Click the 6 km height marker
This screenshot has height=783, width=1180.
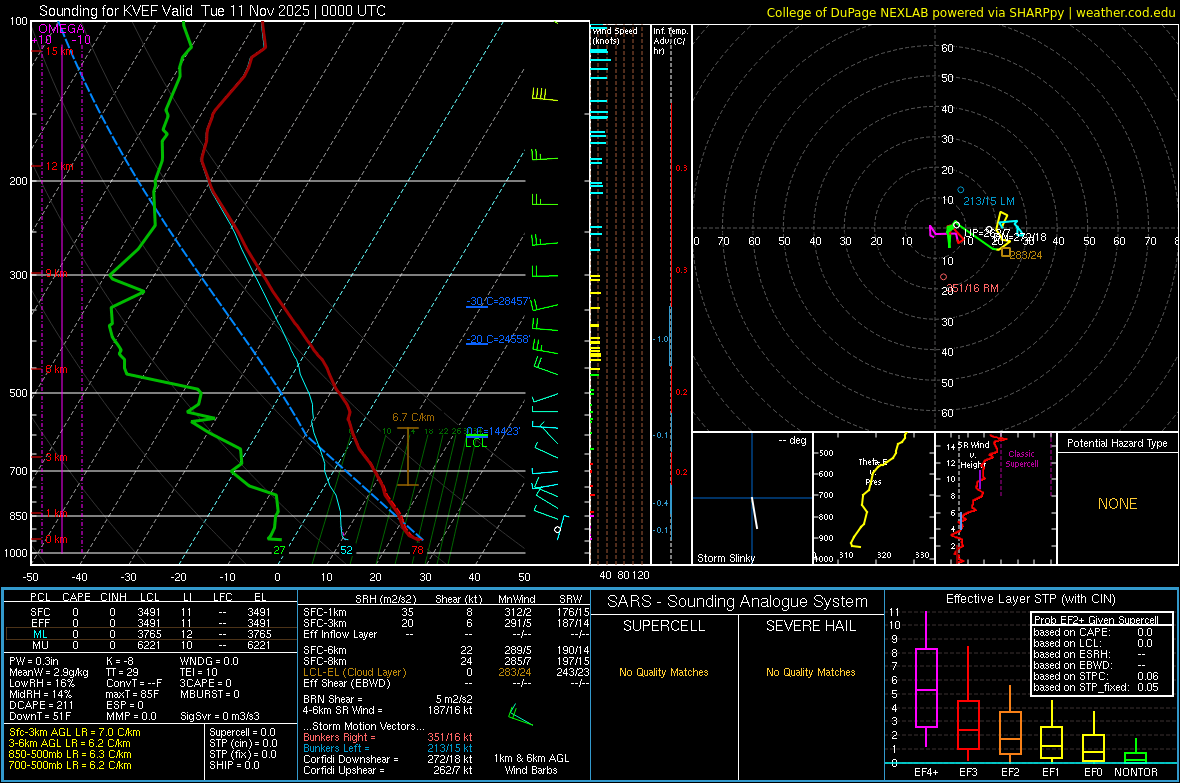tap(54, 369)
